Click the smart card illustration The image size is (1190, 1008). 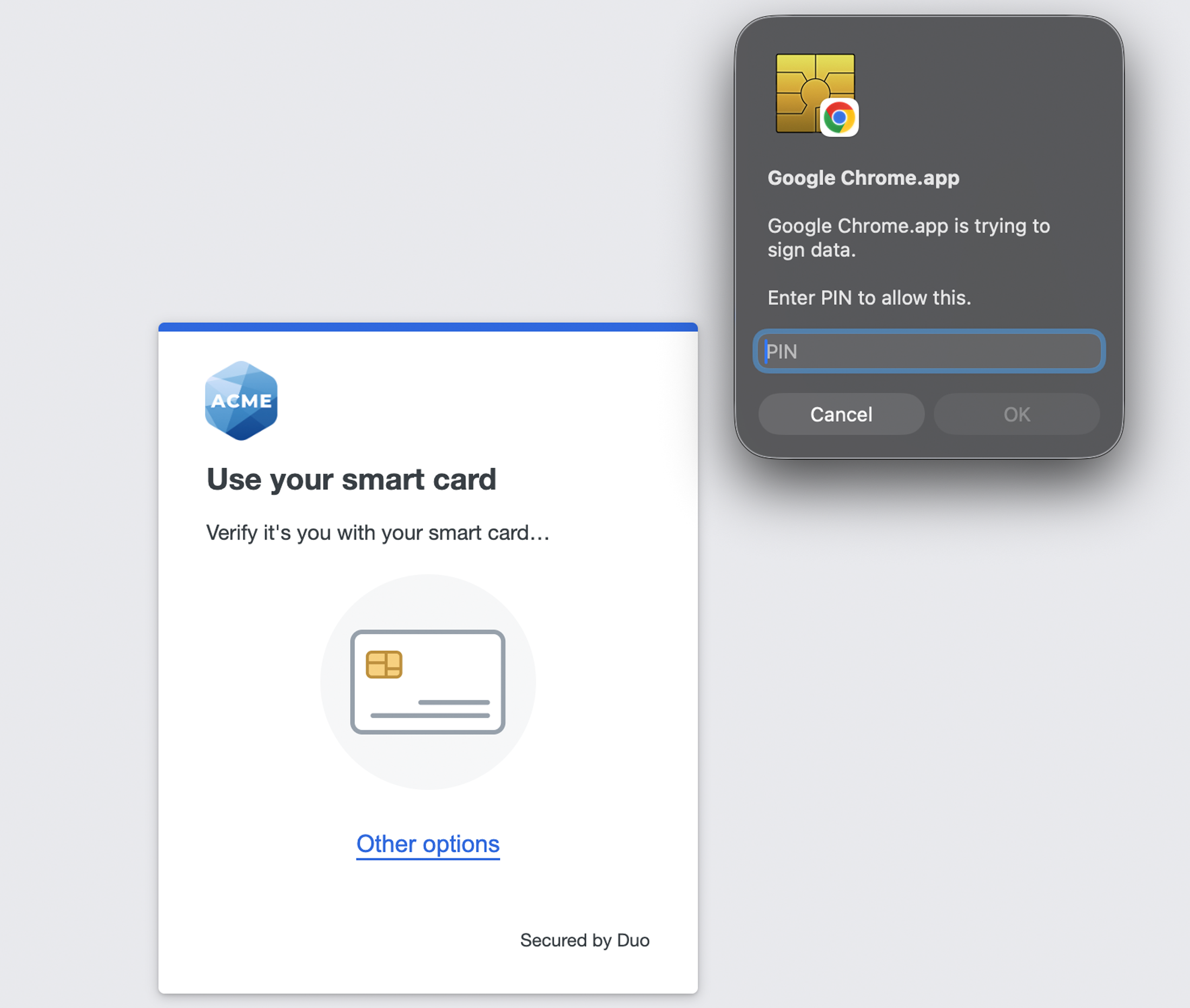(x=427, y=682)
